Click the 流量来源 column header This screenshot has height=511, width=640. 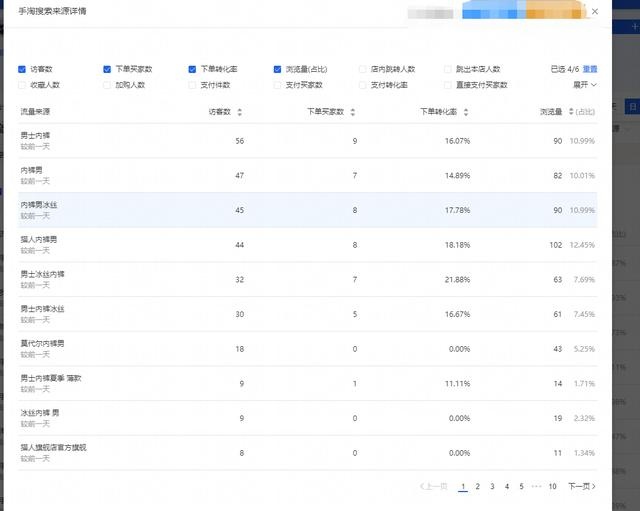pos(35,111)
